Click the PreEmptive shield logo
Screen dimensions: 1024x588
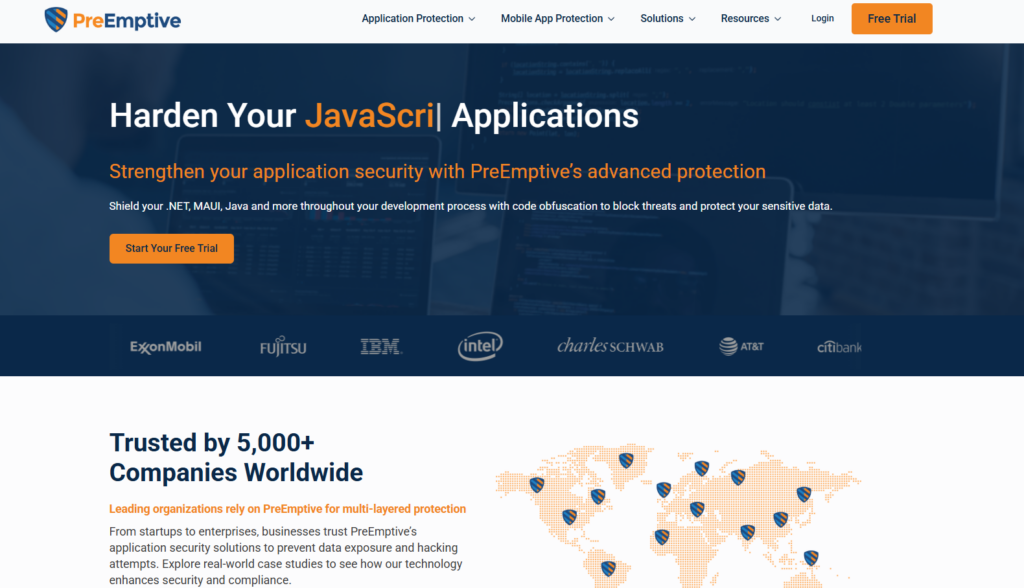(57, 19)
